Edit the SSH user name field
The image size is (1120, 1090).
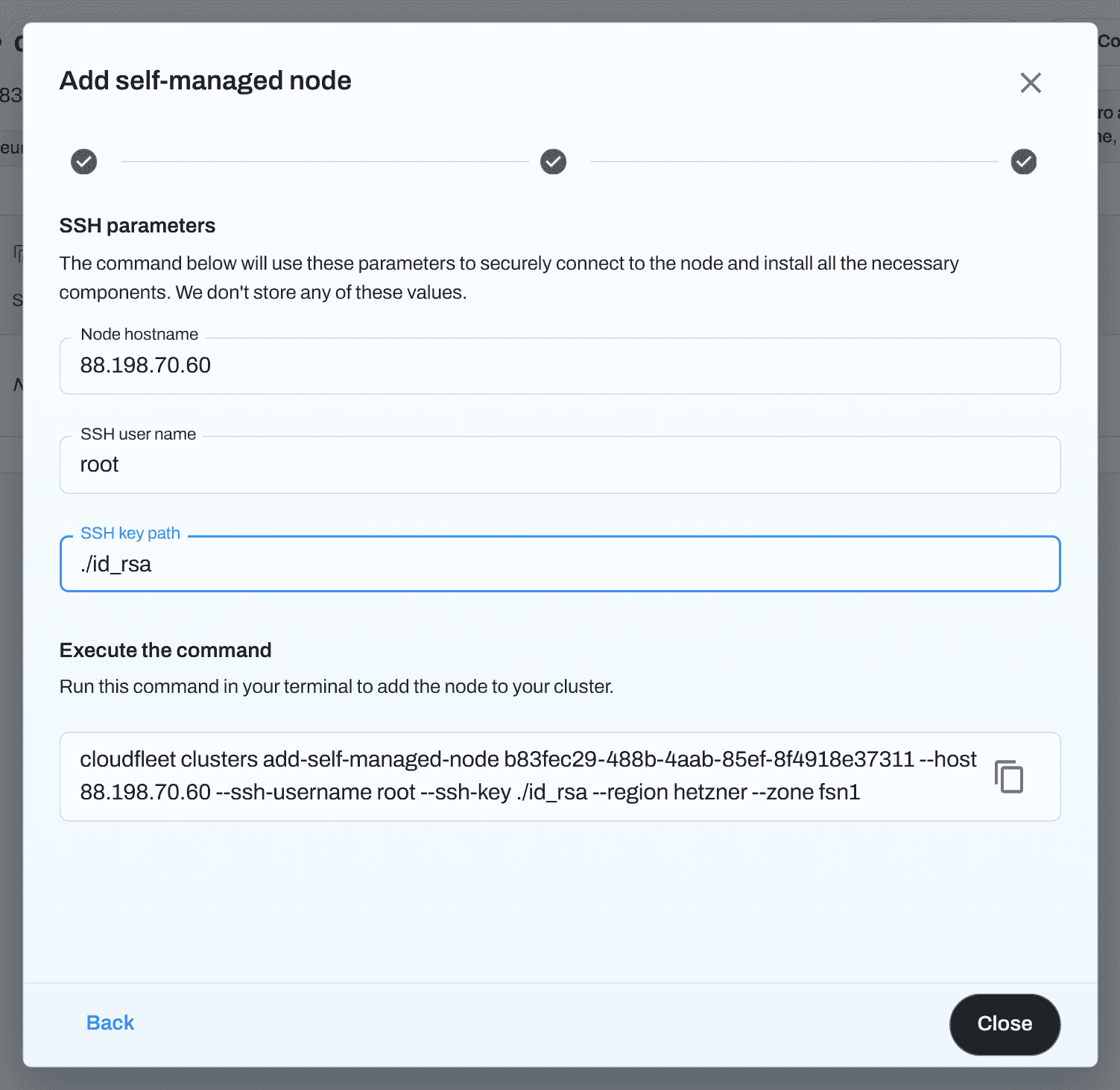coord(560,465)
